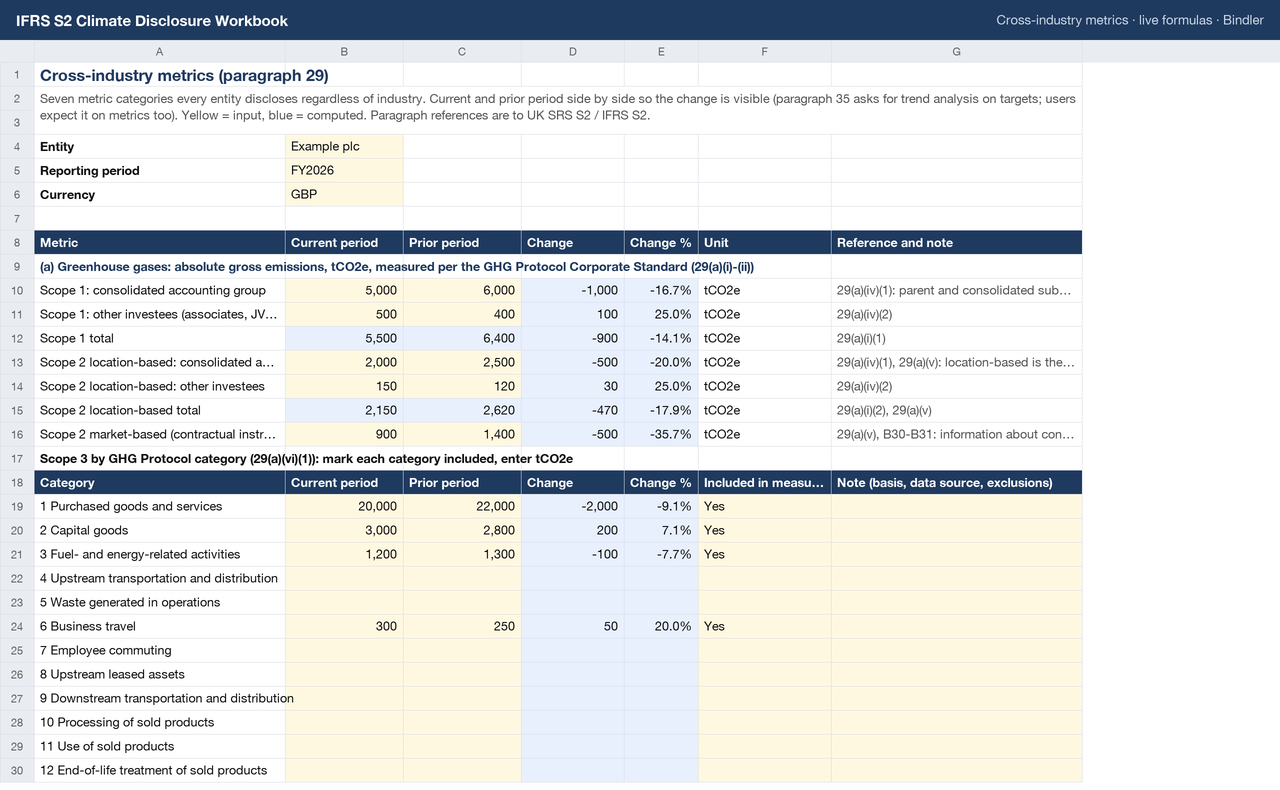Select column A header

point(160,51)
